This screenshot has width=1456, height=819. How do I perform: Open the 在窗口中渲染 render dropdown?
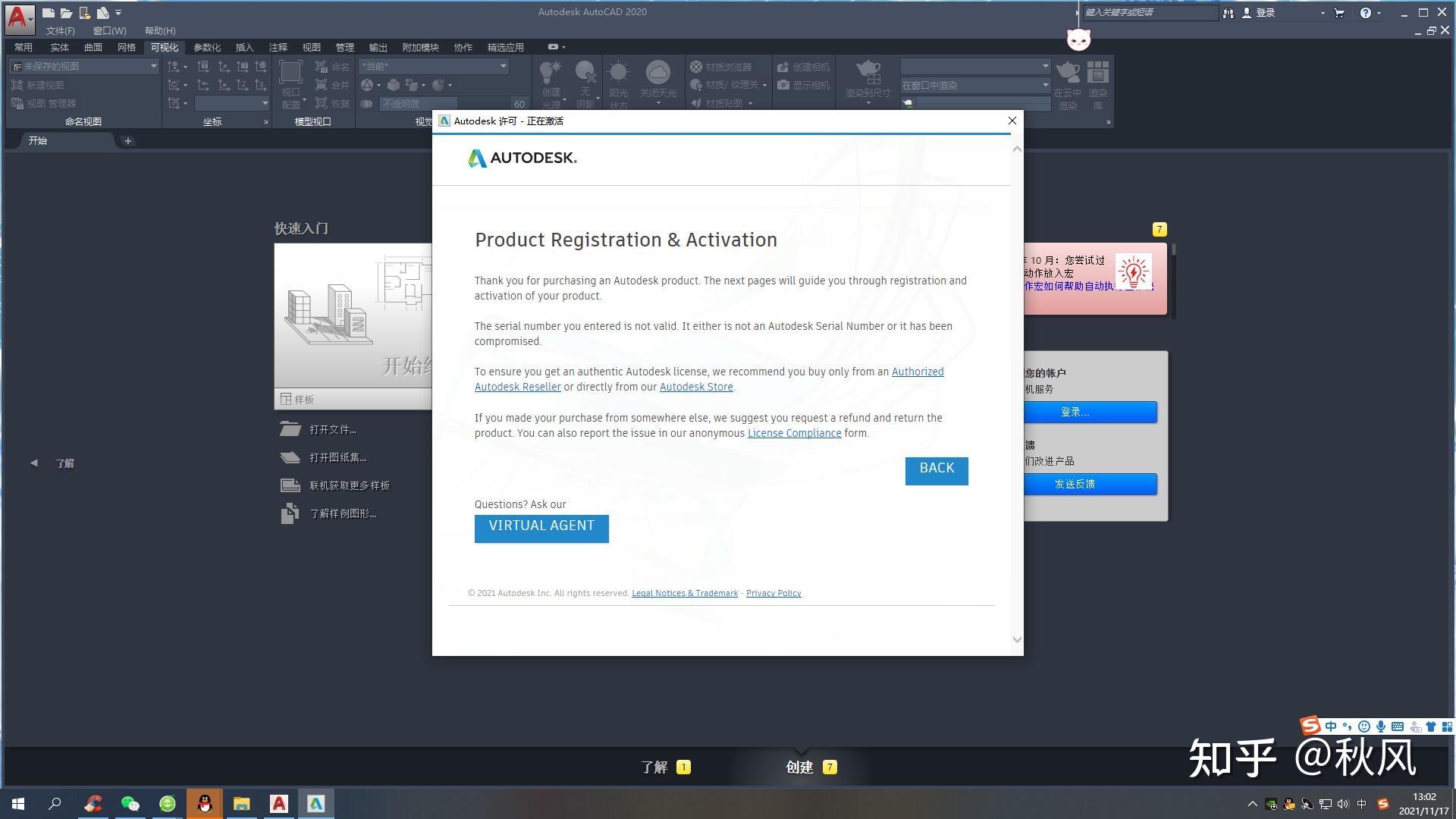tap(1045, 85)
